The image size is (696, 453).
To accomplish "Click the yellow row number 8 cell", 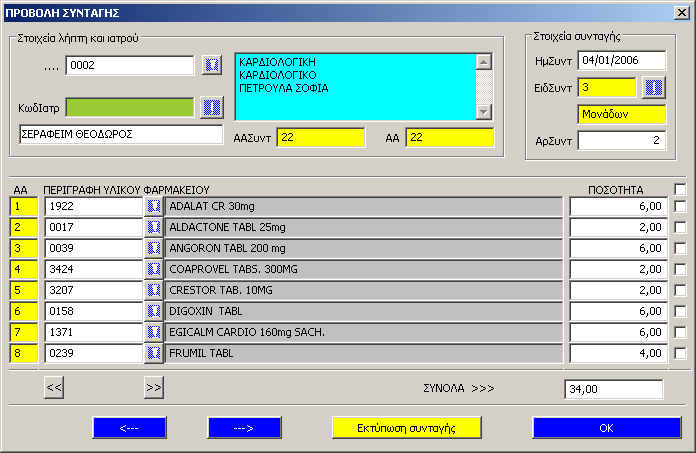I will pos(24,353).
